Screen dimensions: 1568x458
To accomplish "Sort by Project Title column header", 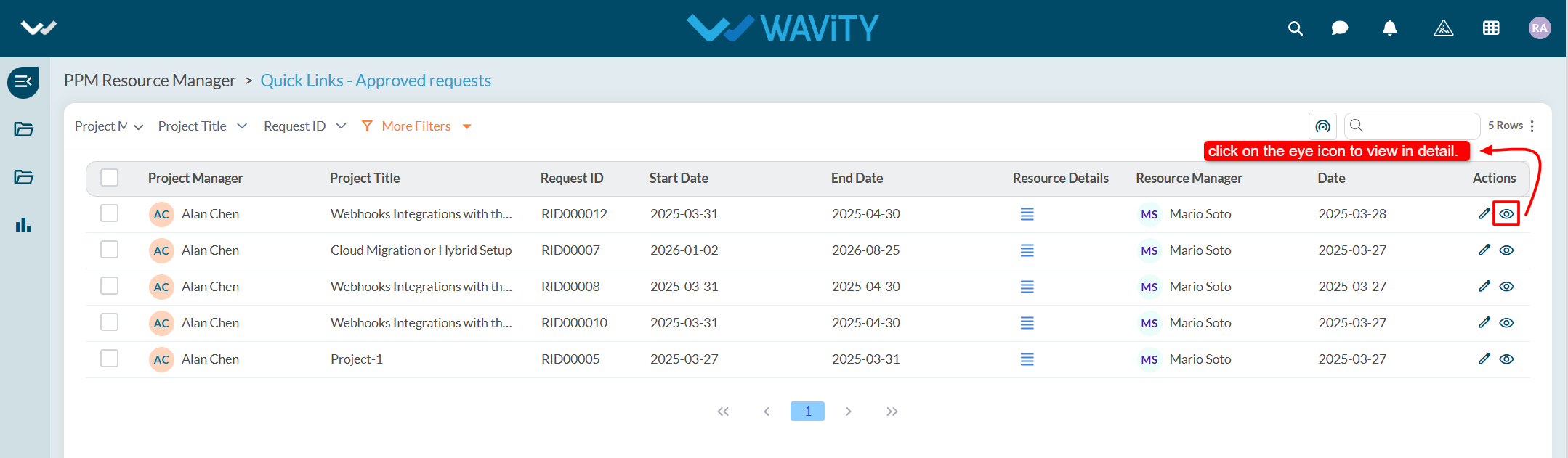I will pyautogui.click(x=365, y=178).
